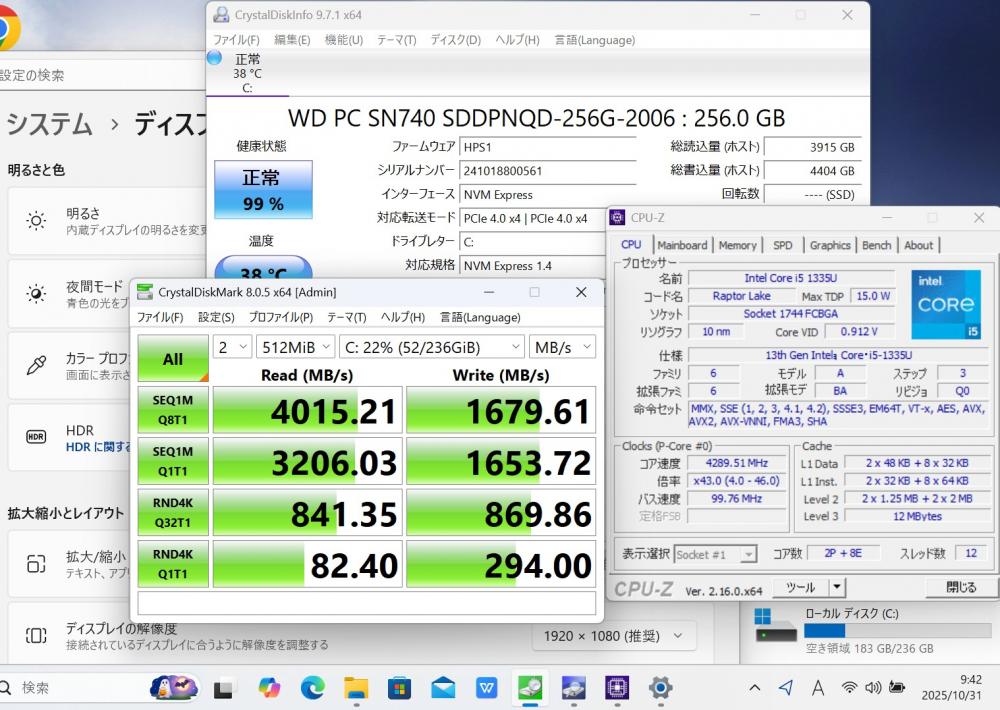Show hidden system tray icons
Image resolution: width=1000 pixels, height=710 pixels.
pos(755,688)
